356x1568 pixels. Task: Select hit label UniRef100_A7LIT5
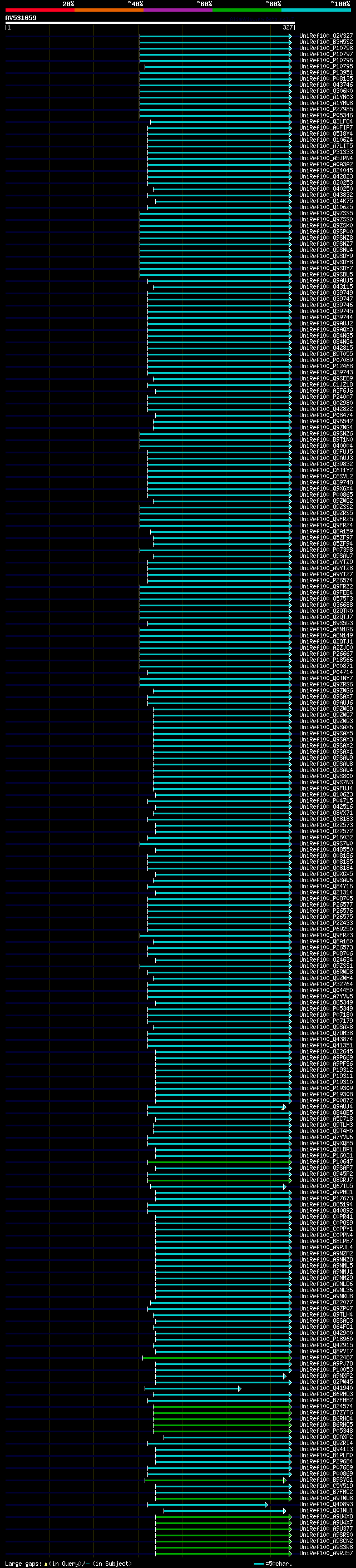325,146
